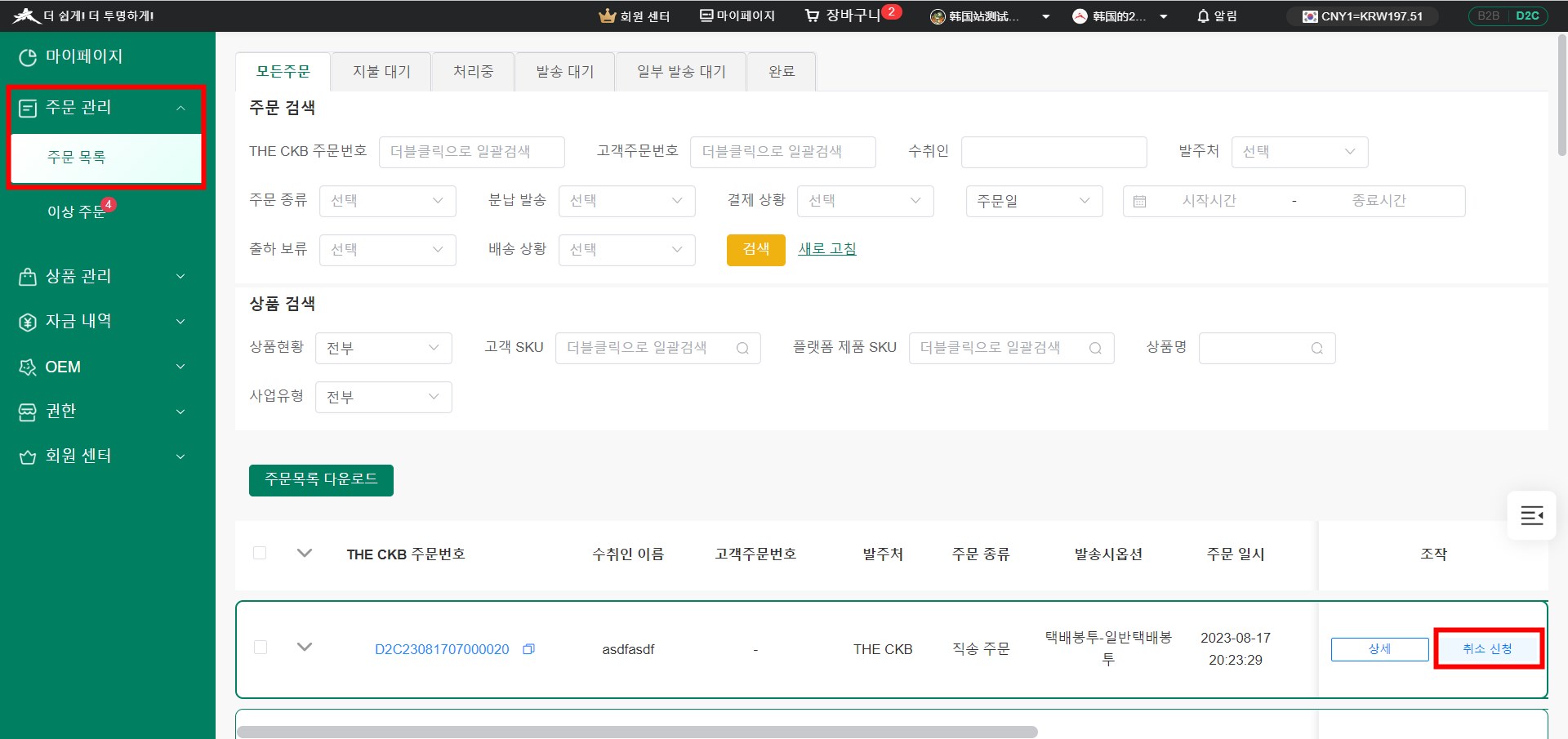Image resolution: width=1568 pixels, height=739 pixels.
Task: Open the 주문 종류 dropdown
Action: click(387, 201)
